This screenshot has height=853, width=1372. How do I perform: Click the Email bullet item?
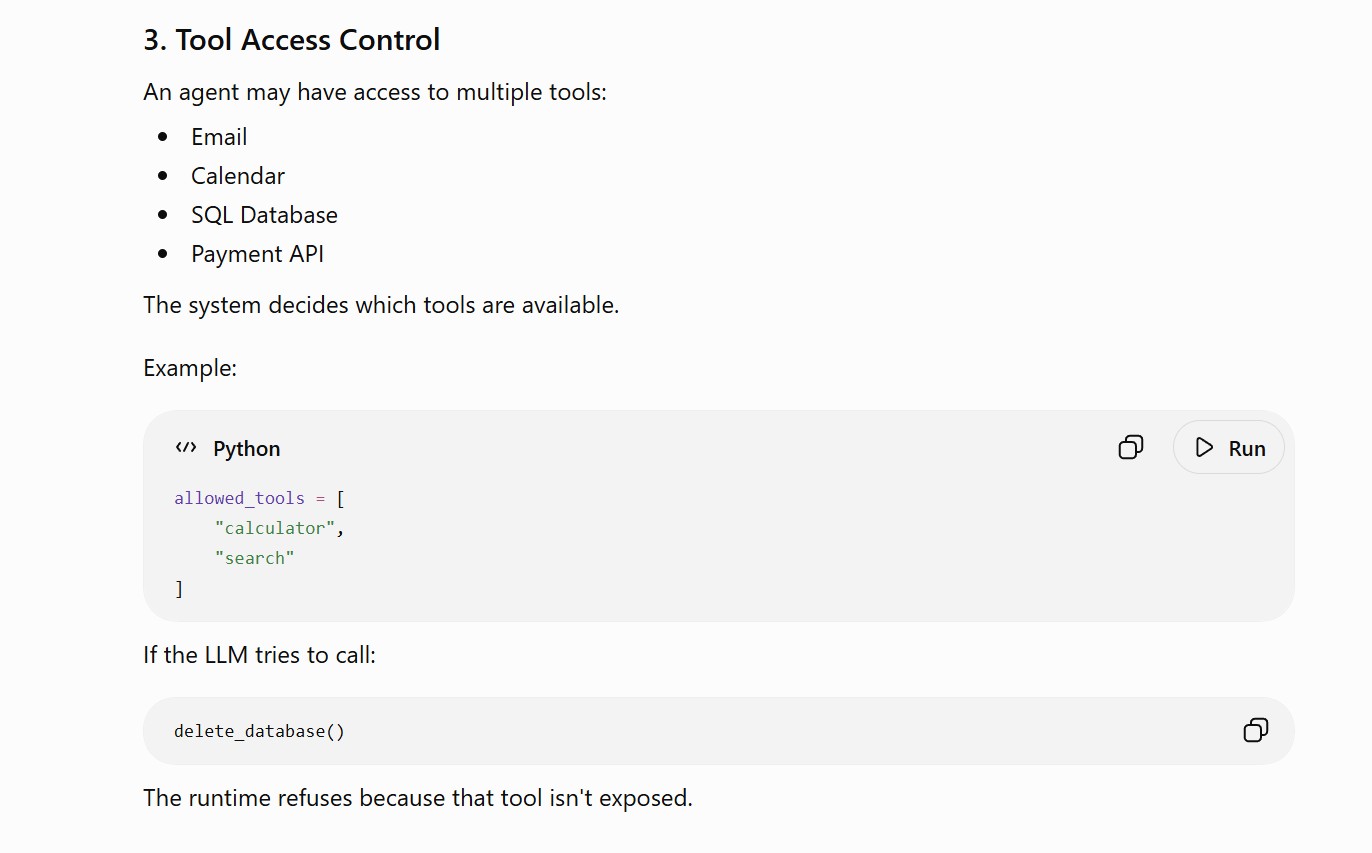coord(219,137)
